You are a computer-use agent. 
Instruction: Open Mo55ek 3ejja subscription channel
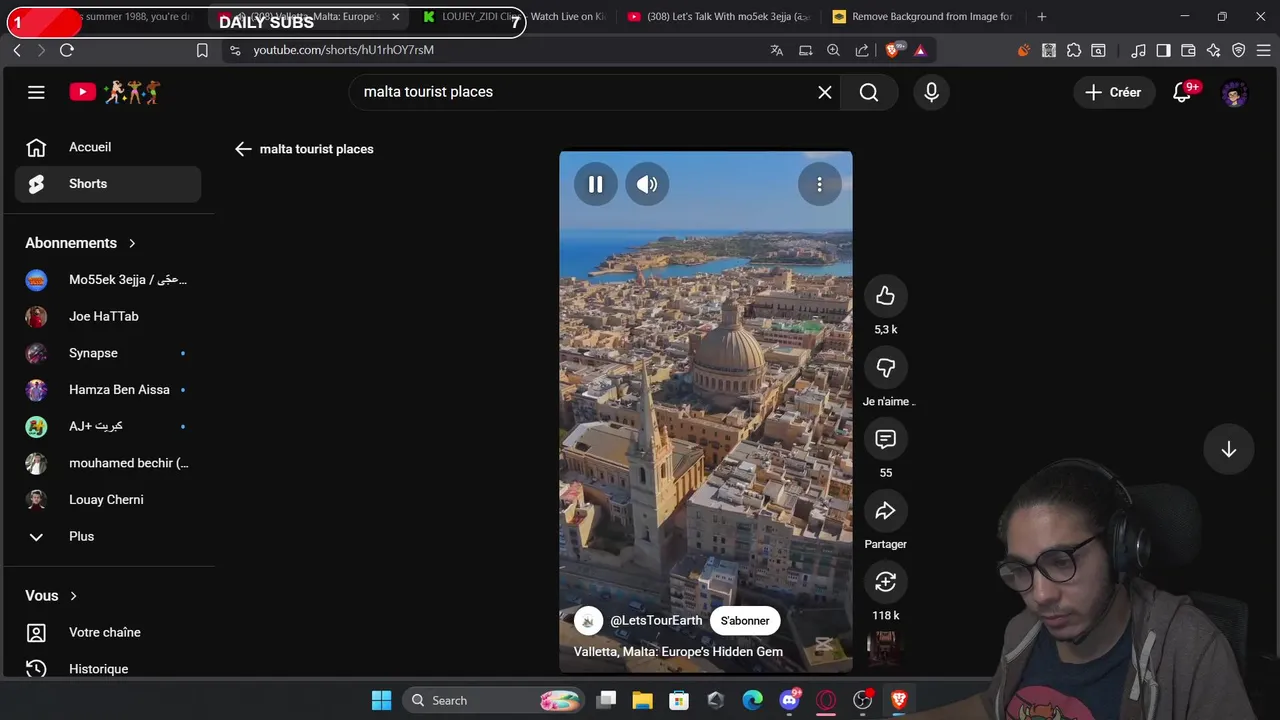click(x=108, y=280)
